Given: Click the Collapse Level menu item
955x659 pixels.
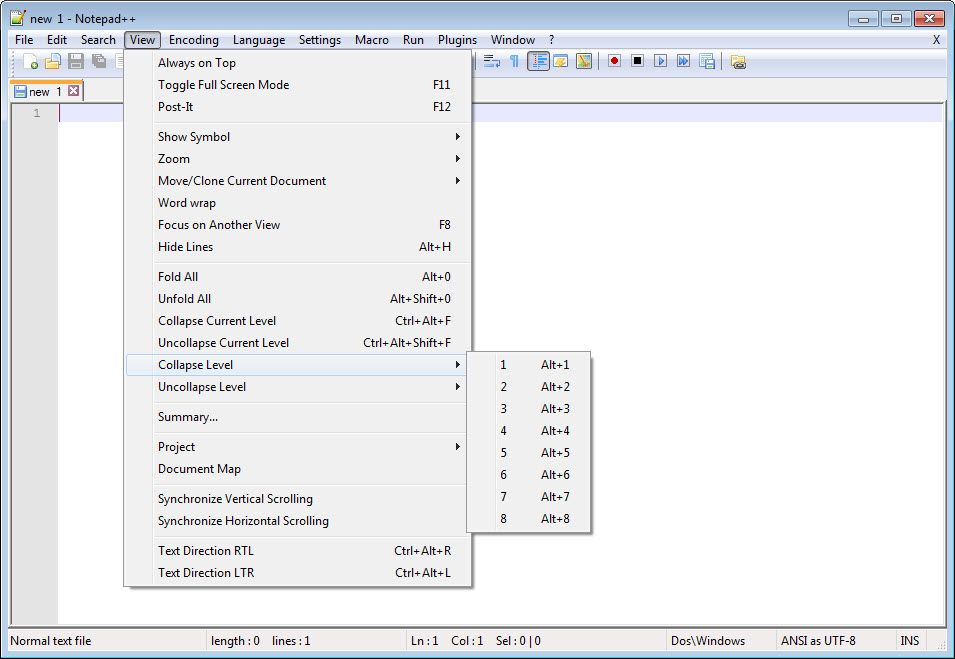Looking at the screenshot, I should pyautogui.click(x=297, y=365).
